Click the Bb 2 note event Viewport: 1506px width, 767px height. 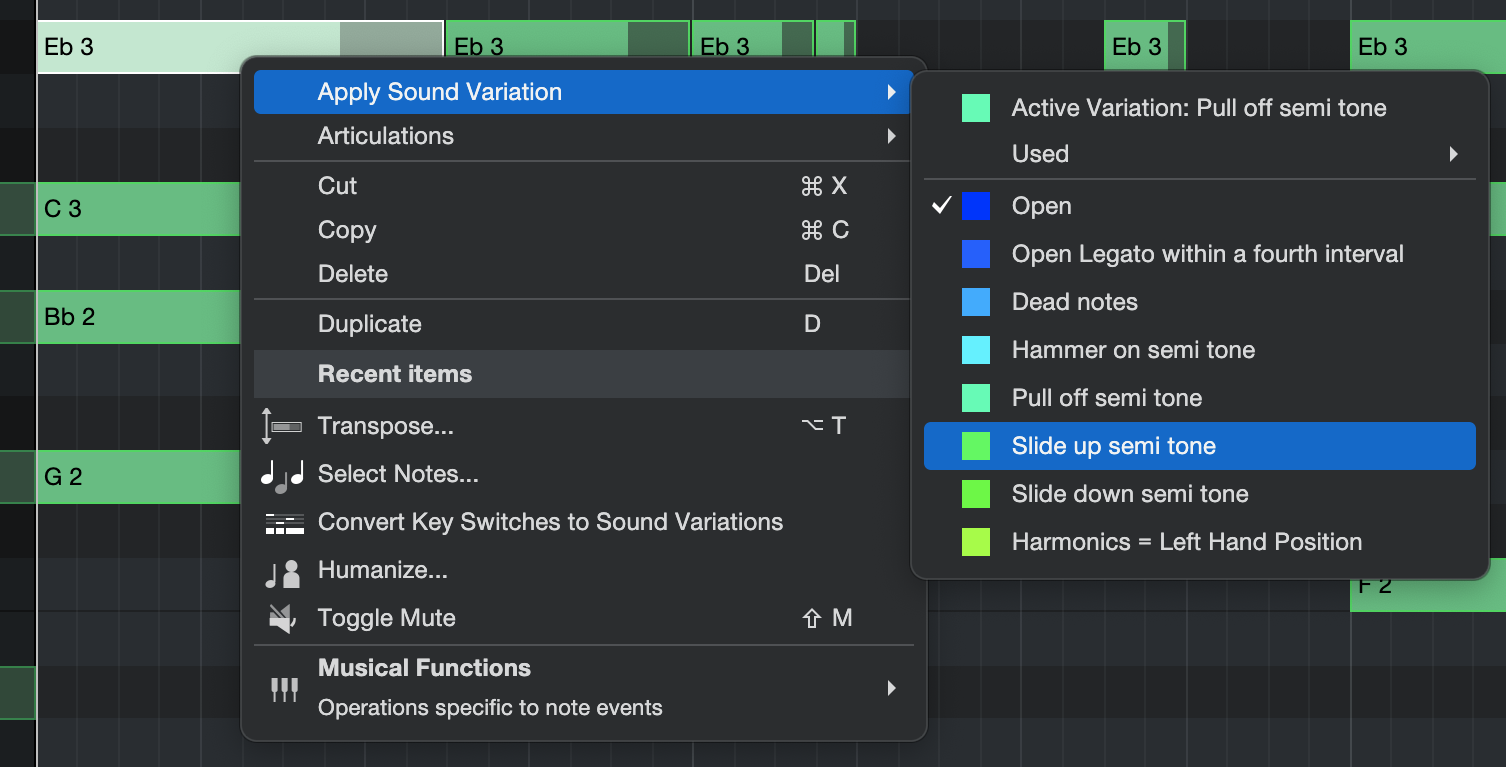click(138, 317)
